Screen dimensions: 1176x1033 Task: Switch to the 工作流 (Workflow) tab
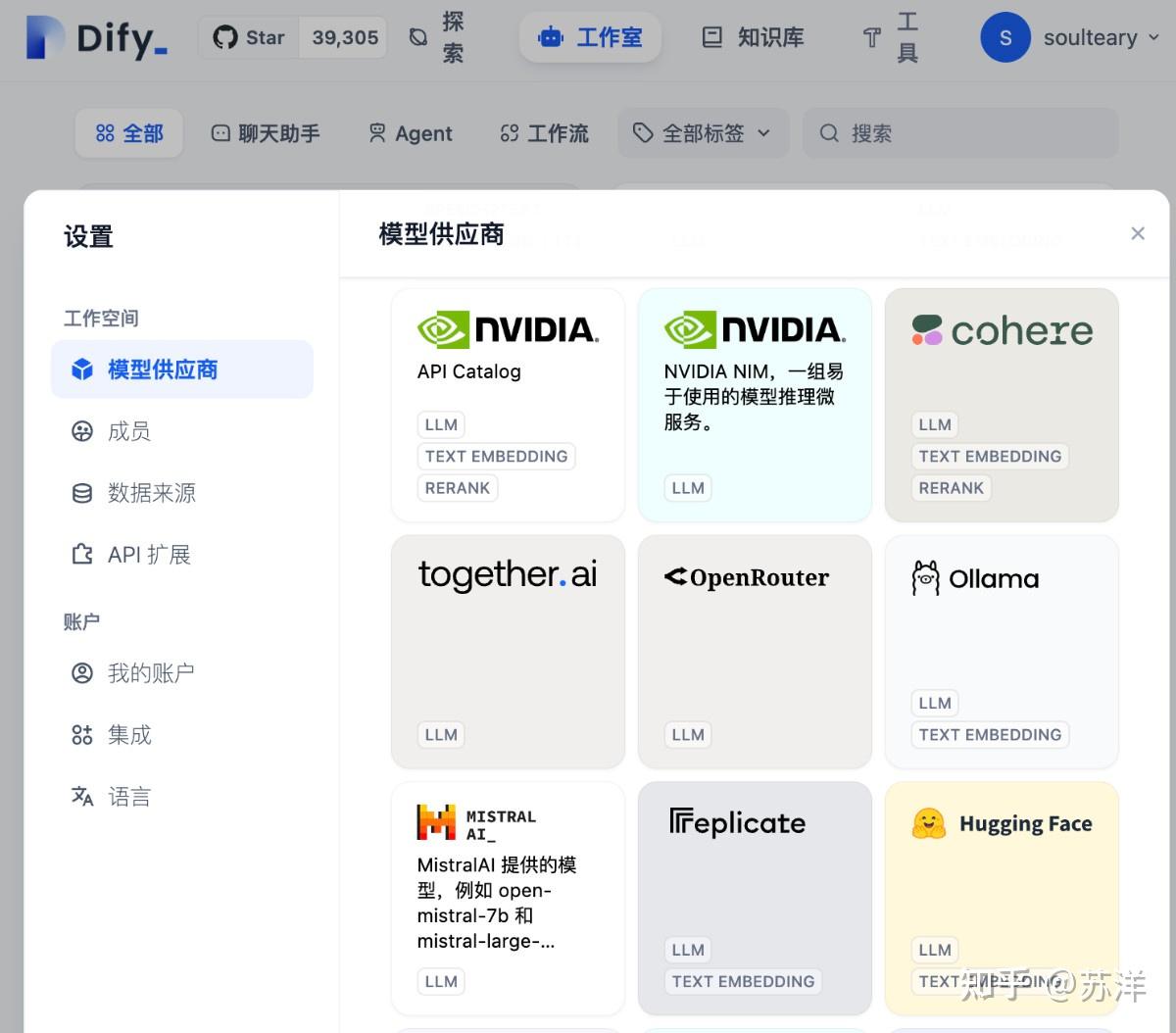[544, 132]
